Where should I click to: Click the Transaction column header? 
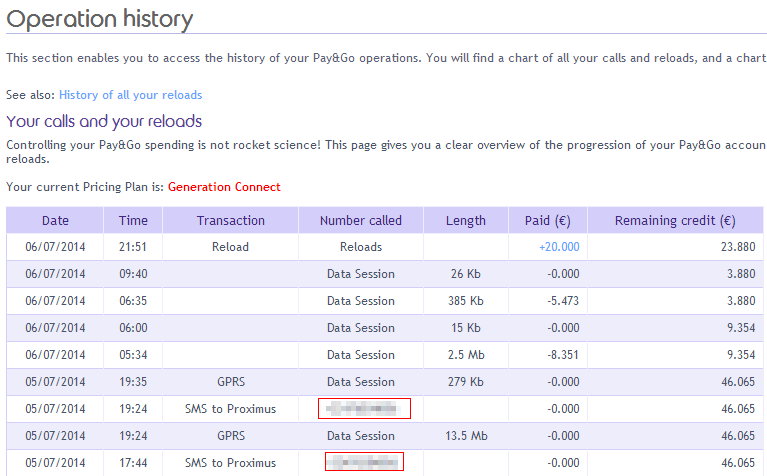coord(230,220)
